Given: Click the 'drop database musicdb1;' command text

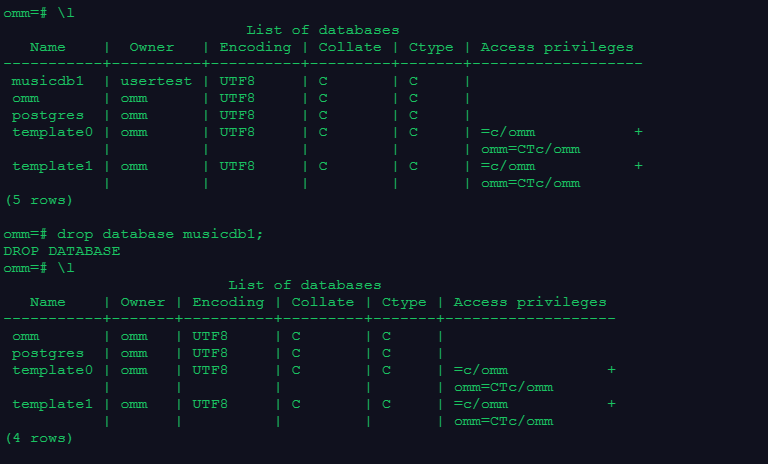Looking at the screenshot, I should pos(160,234).
